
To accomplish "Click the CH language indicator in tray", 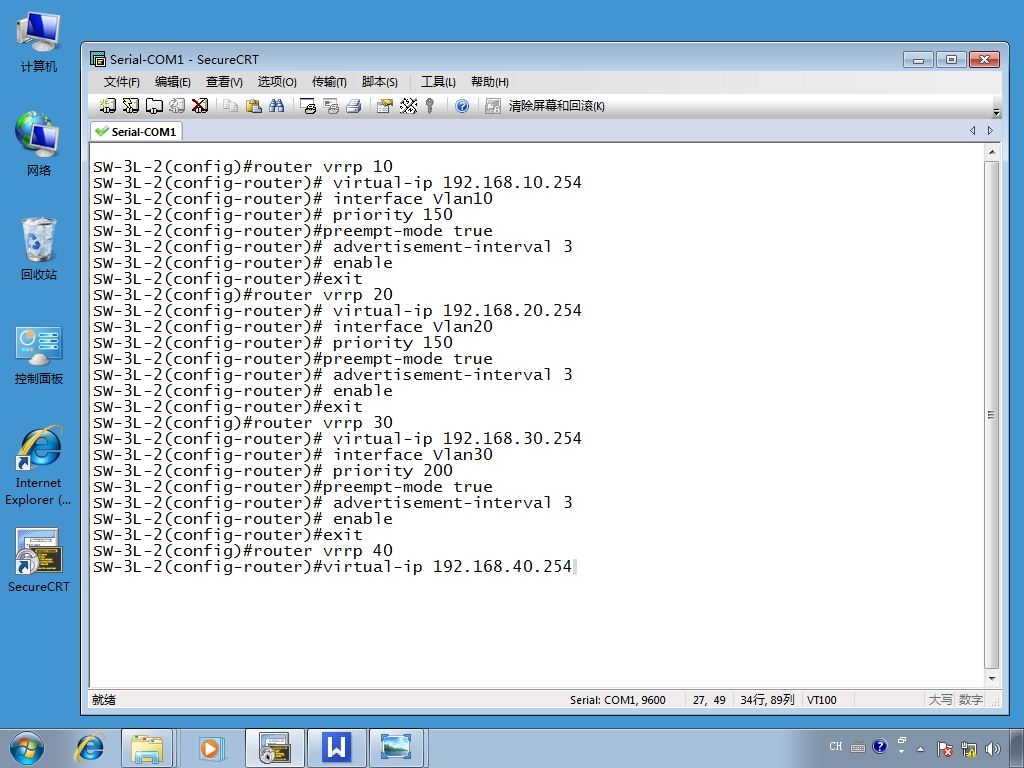I will coord(835,746).
